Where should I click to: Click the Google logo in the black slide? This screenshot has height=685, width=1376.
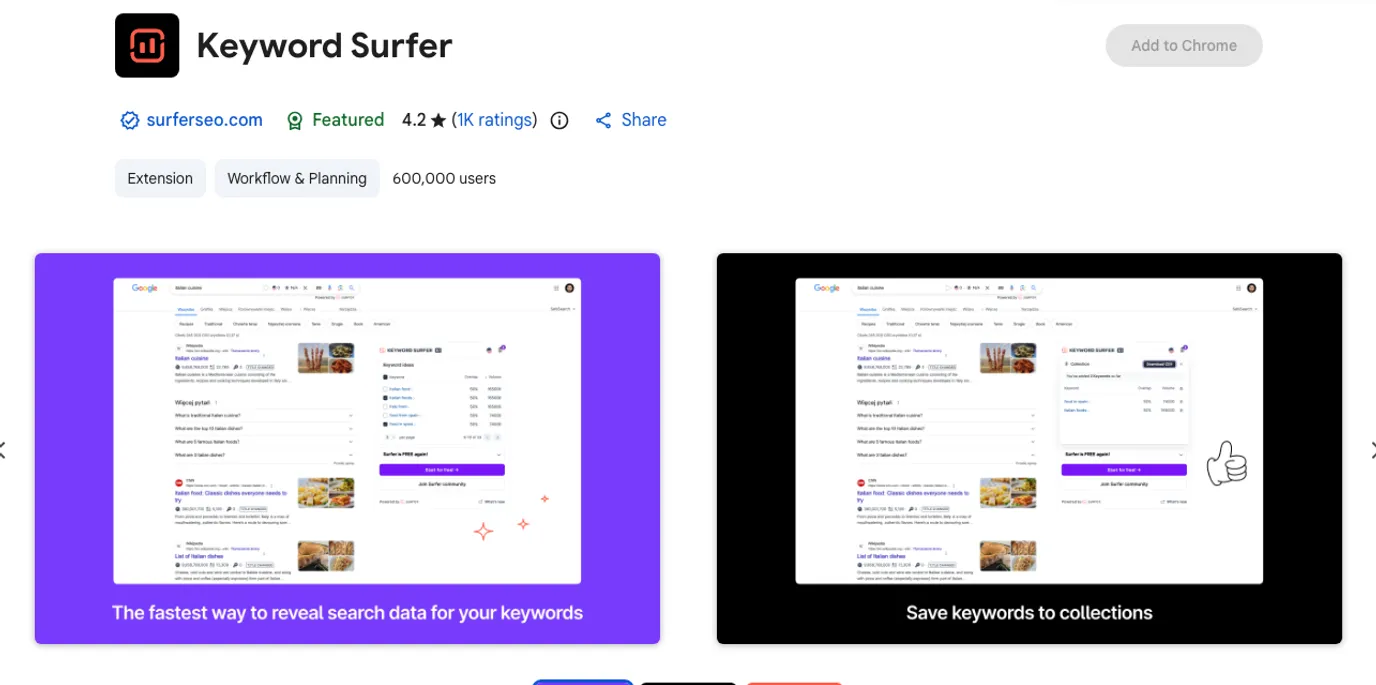point(827,288)
